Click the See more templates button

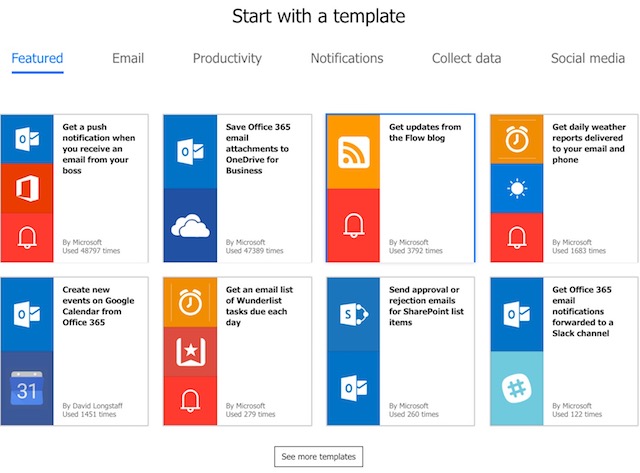(318, 456)
